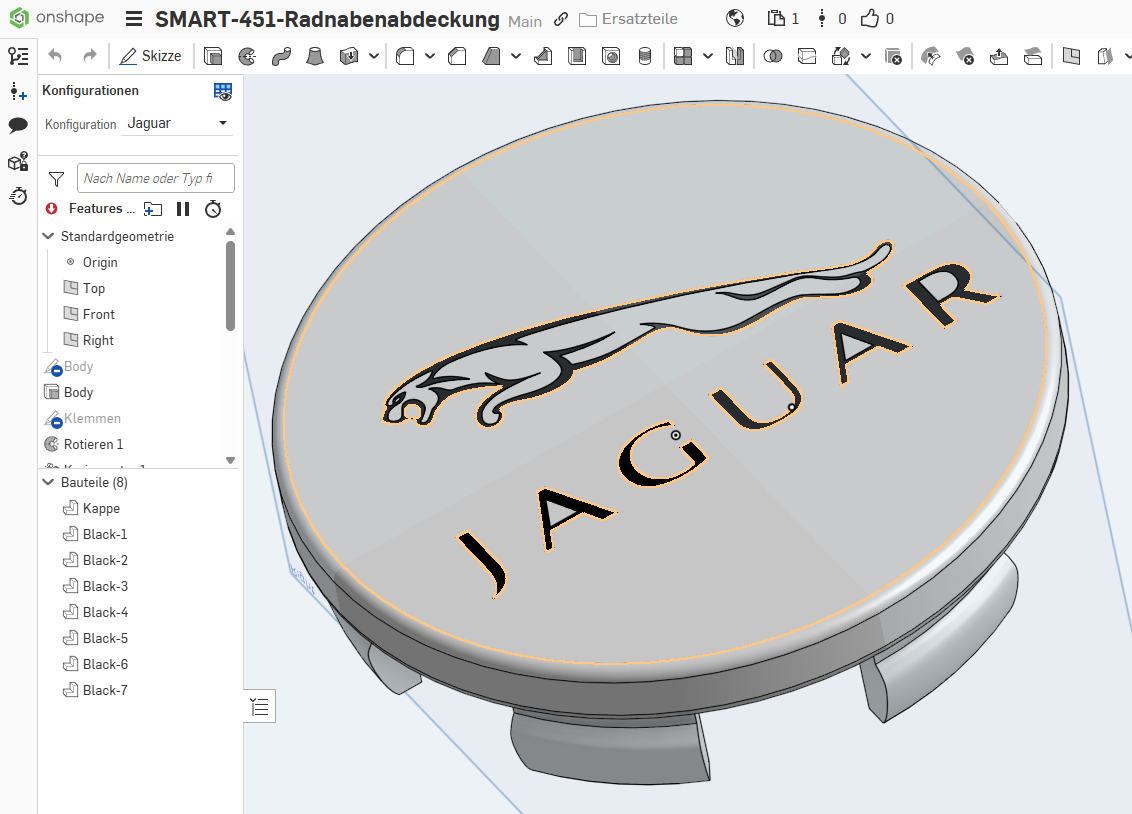The image size is (1132, 814).
Task: Open the versions and history icon
Action: click(x=822, y=19)
